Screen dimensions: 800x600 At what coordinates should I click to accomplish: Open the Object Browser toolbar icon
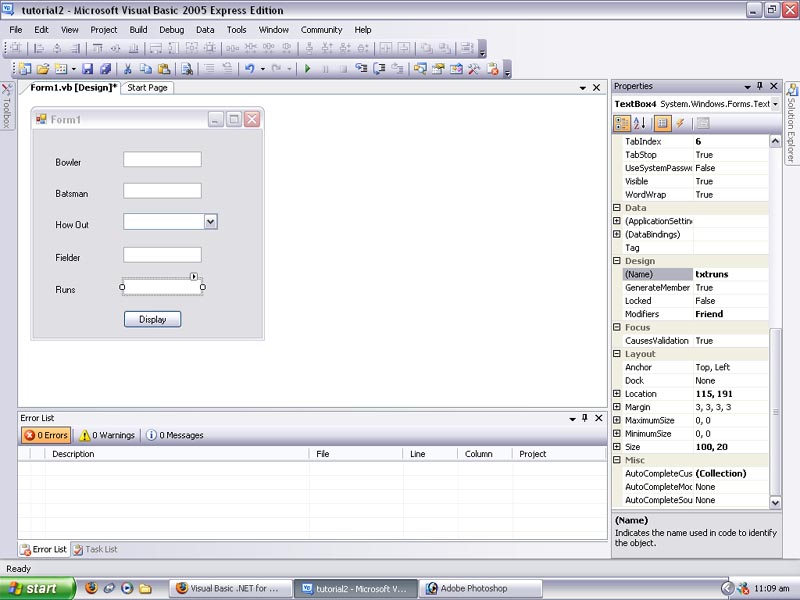[456, 68]
